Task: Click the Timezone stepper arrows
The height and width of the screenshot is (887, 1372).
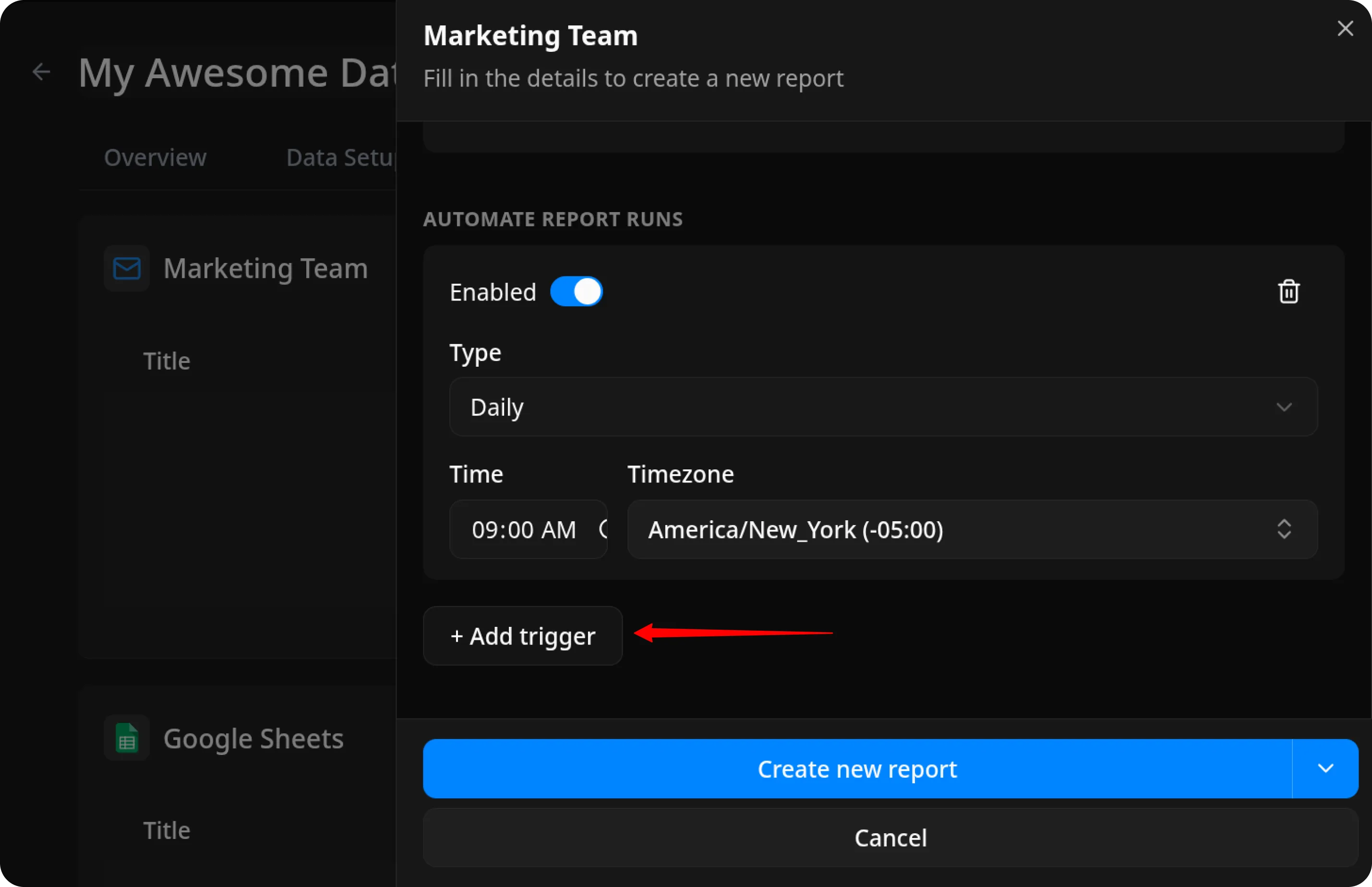Action: pyautogui.click(x=1286, y=529)
